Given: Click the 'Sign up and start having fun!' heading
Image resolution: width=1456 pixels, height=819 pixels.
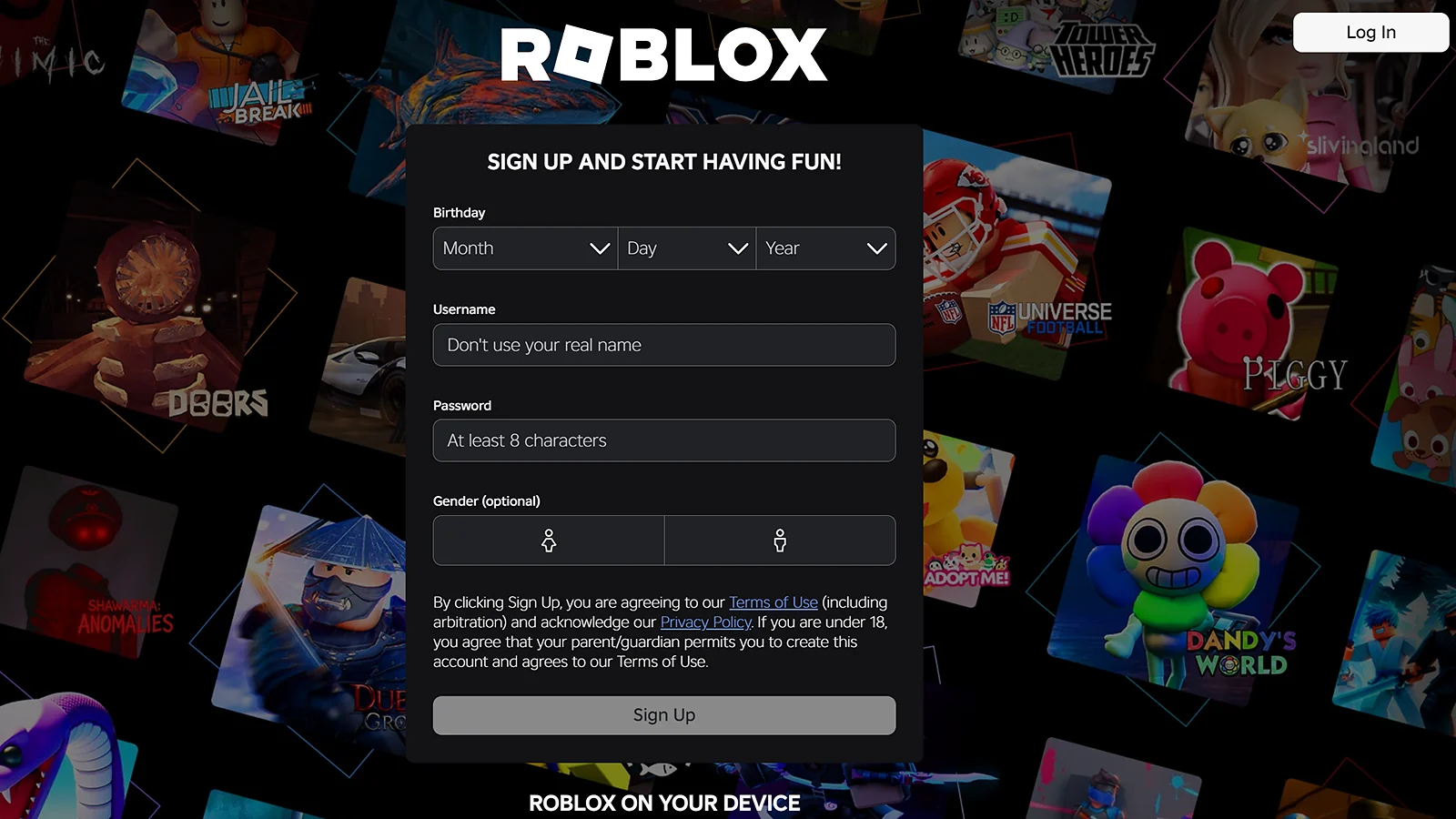Looking at the screenshot, I should (x=664, y=162).
